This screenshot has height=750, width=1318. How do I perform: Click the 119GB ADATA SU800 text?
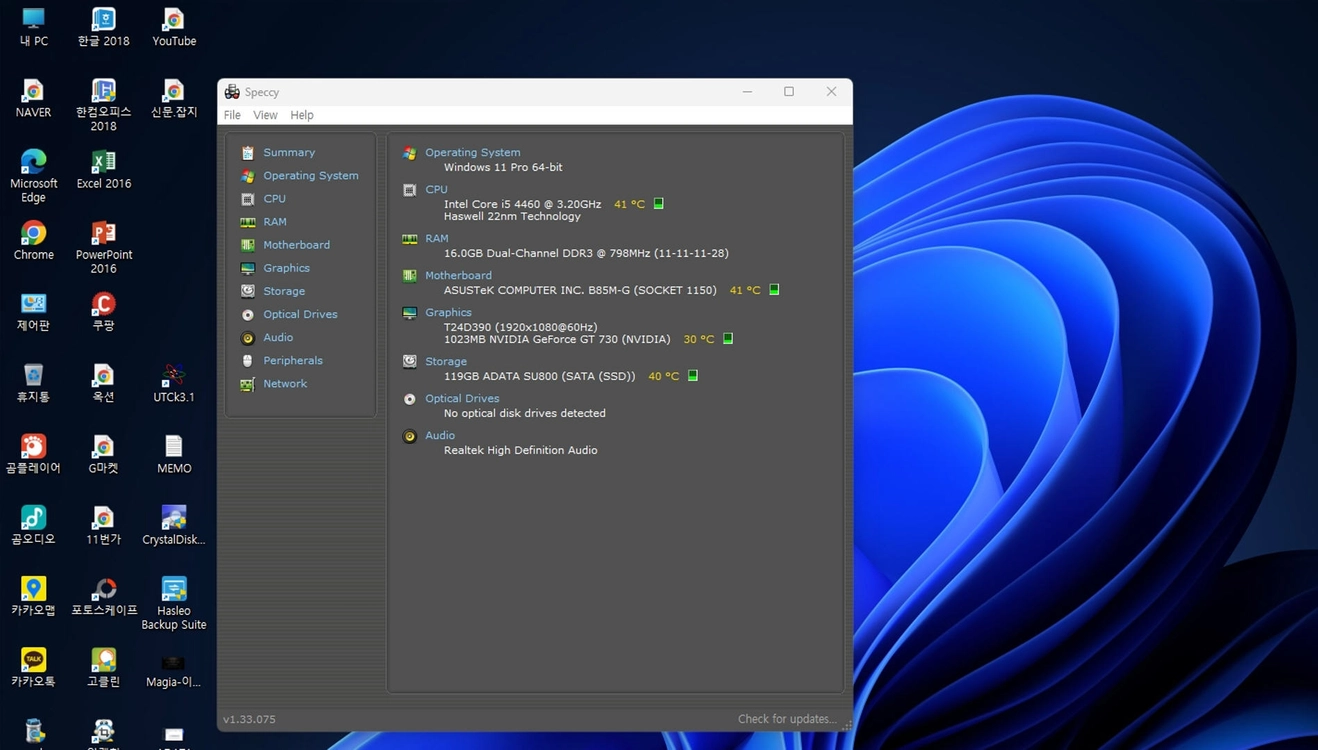coord(540,377)
